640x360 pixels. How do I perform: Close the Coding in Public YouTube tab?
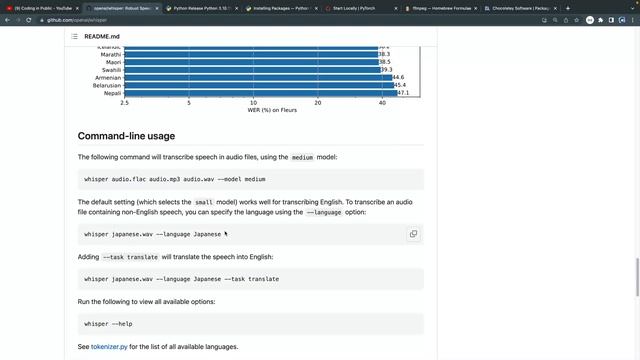[77, 8]
